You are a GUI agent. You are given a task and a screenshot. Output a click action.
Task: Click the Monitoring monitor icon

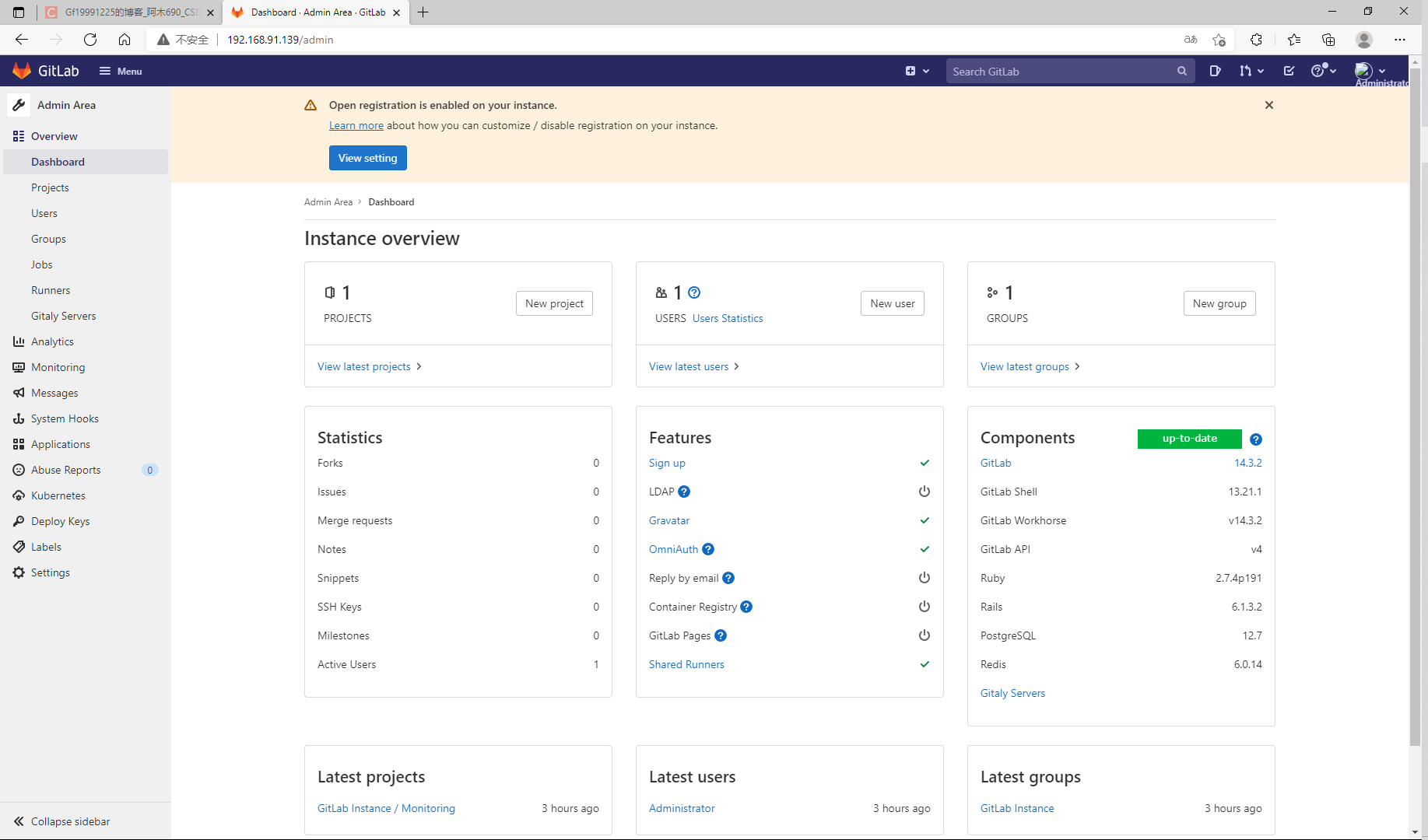(x=19, y=367)
